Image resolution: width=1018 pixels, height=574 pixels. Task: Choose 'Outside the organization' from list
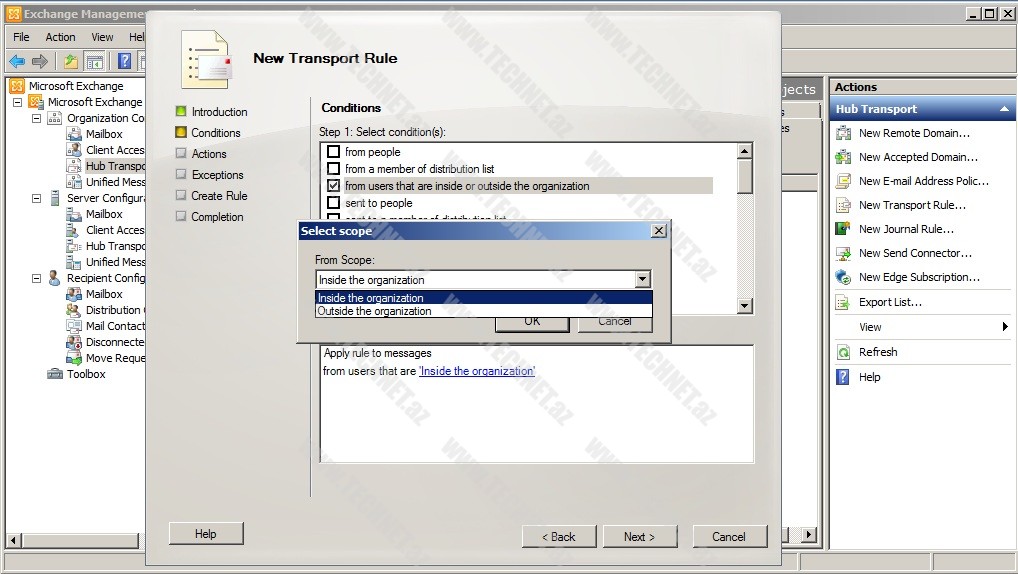(375, 311)
